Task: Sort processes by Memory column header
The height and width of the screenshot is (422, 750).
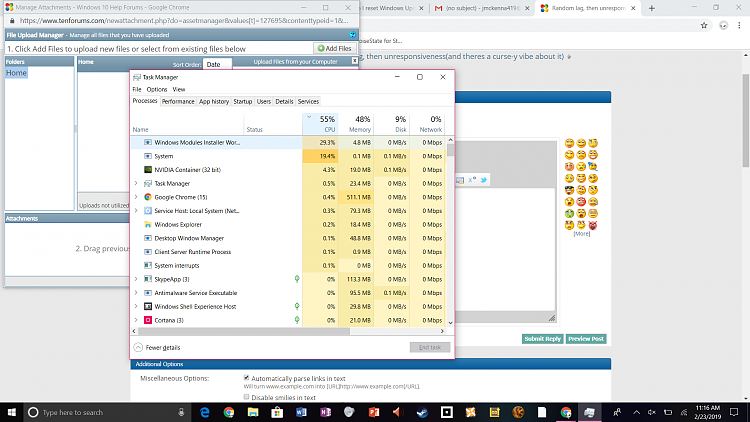Action: tap(356, 124)
